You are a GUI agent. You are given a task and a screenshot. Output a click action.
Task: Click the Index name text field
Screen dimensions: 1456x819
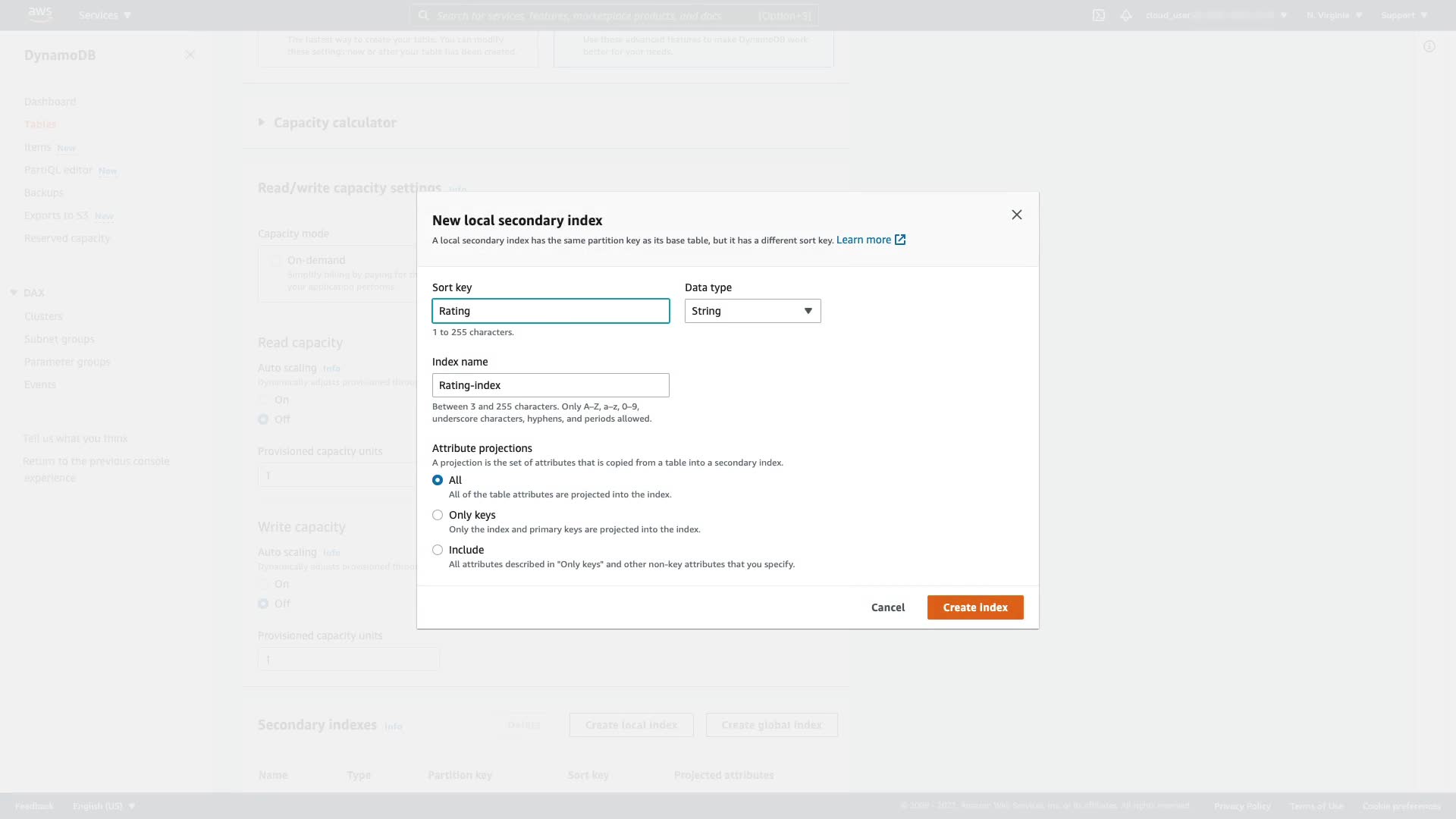pyautogui.click(x=551, y=385)
